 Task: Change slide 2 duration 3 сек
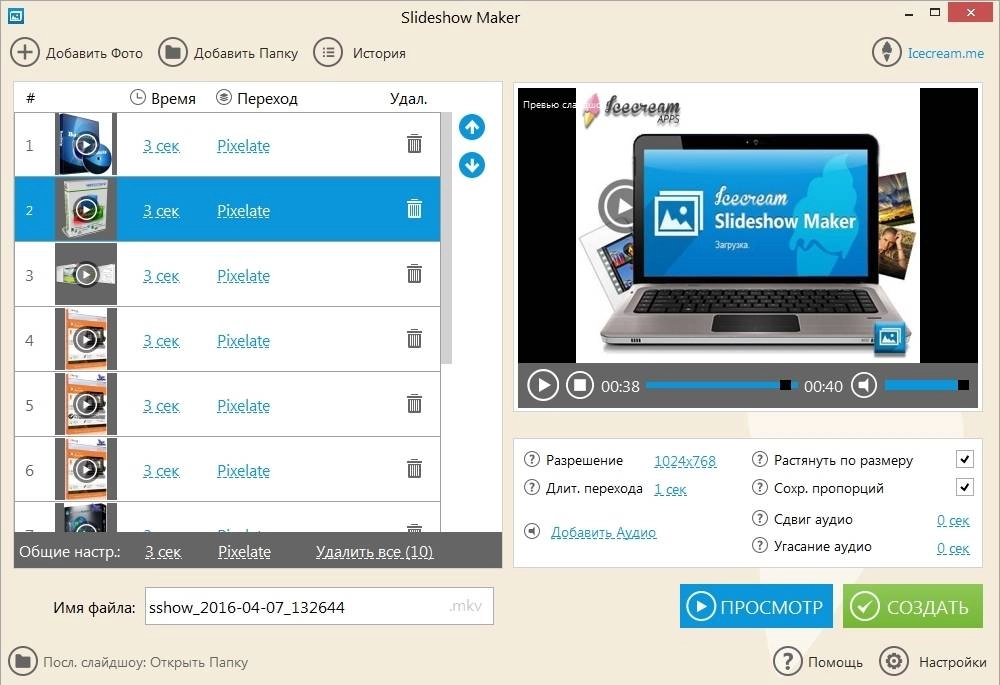point(161,211)
